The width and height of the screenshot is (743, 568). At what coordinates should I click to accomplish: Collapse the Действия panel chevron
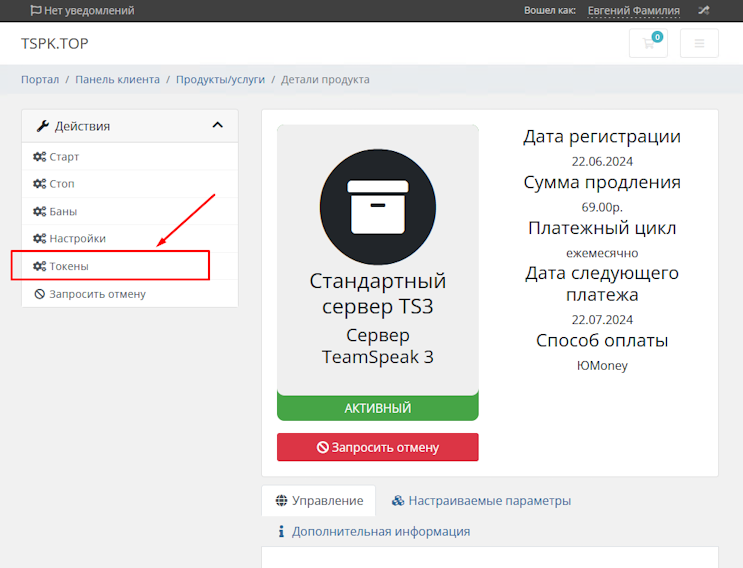tap(217, 125)
